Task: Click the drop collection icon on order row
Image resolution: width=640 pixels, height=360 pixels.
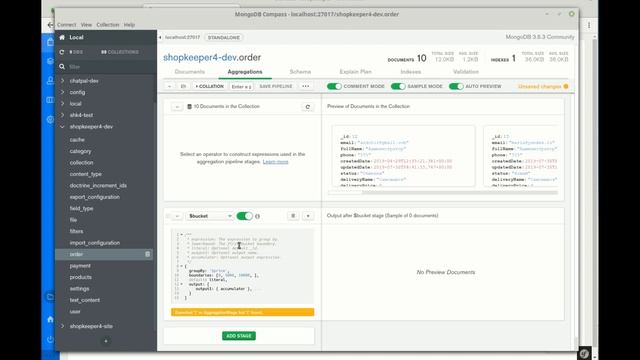Action: [147, 254]
